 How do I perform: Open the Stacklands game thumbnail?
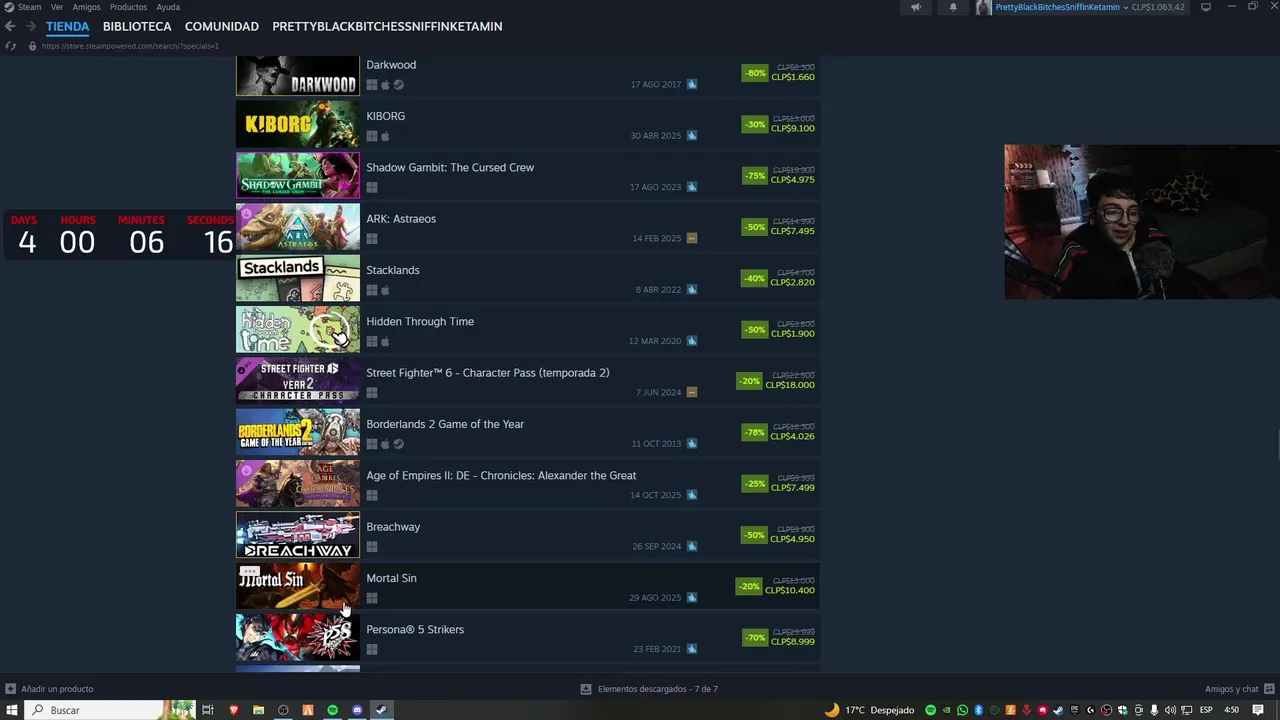point(297,279)
